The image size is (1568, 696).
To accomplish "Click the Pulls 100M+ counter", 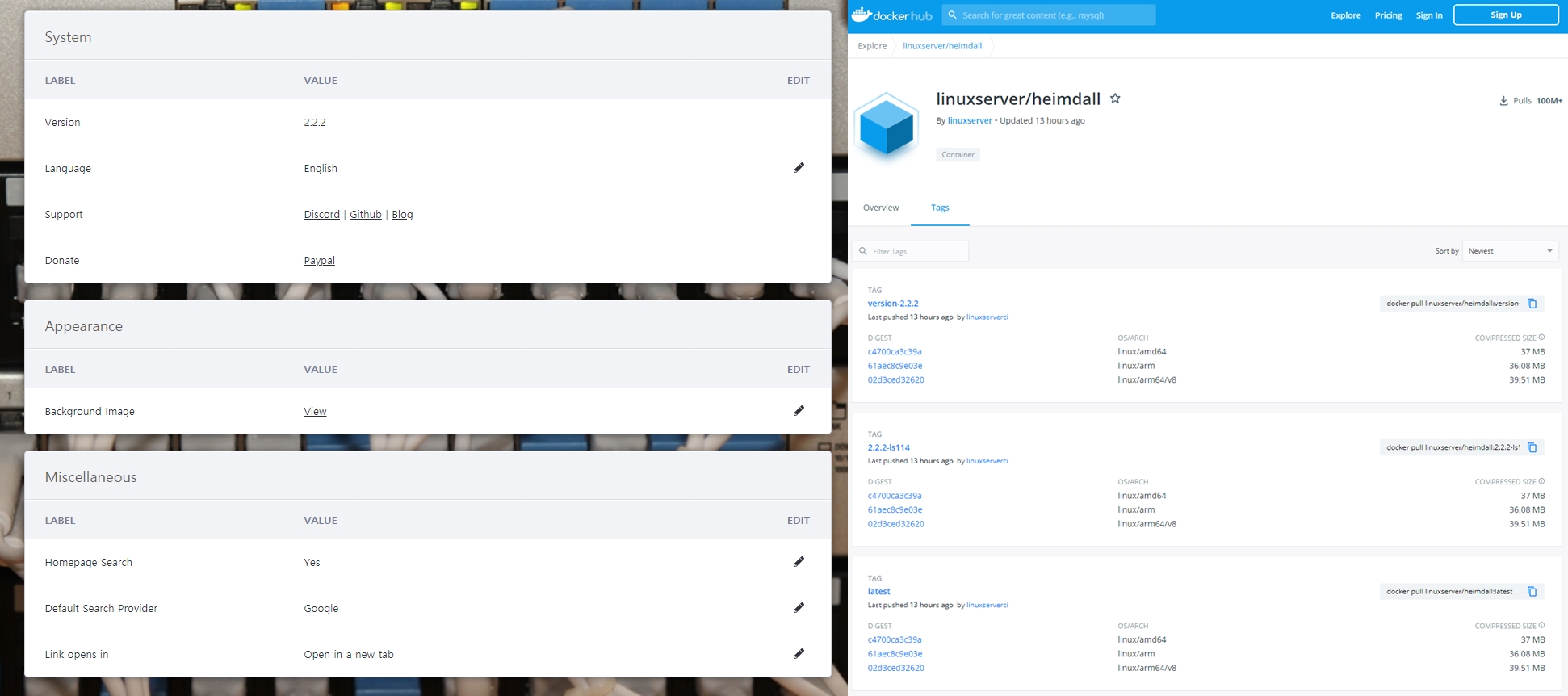I will pyautogui.click(x=1531, y=101).
